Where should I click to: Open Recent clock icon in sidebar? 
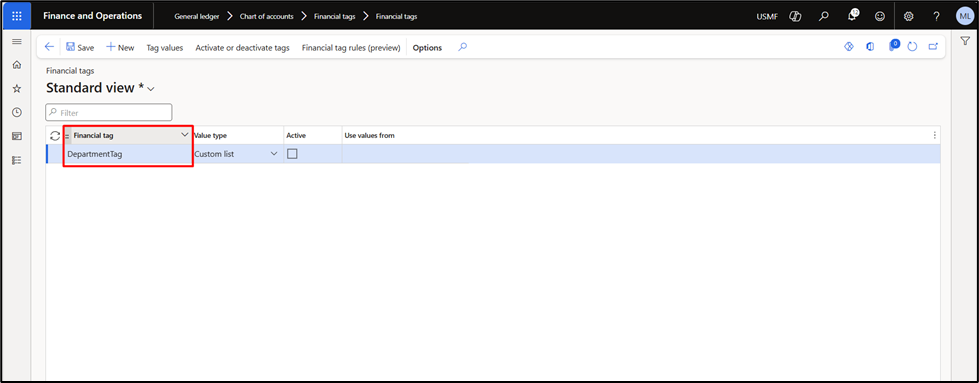click(17, 112)
